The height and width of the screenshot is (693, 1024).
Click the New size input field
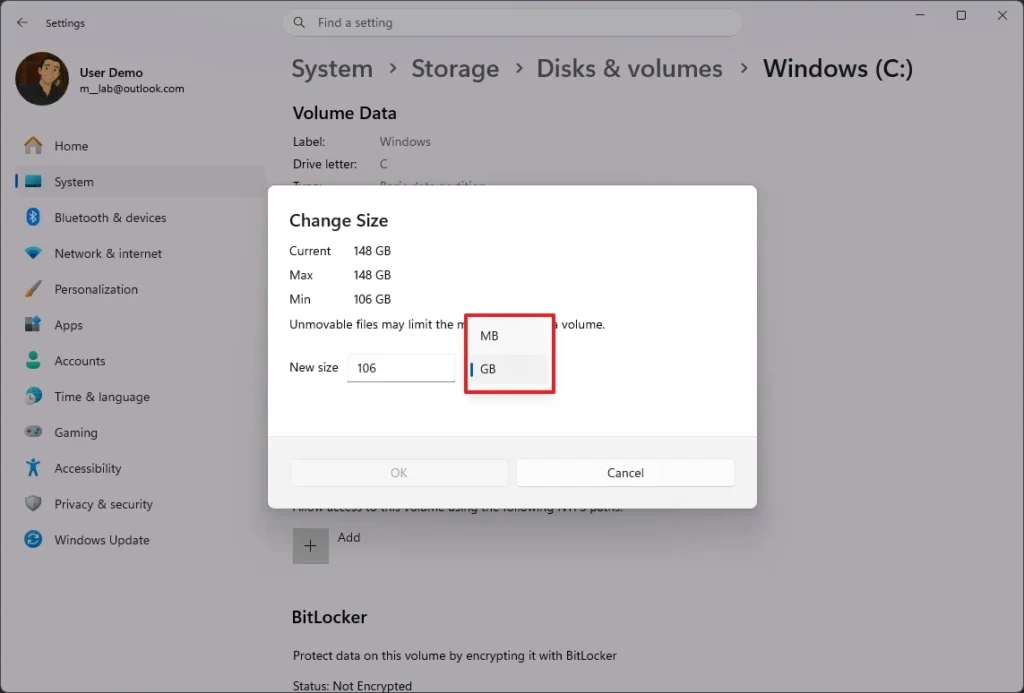click(400, 368)
